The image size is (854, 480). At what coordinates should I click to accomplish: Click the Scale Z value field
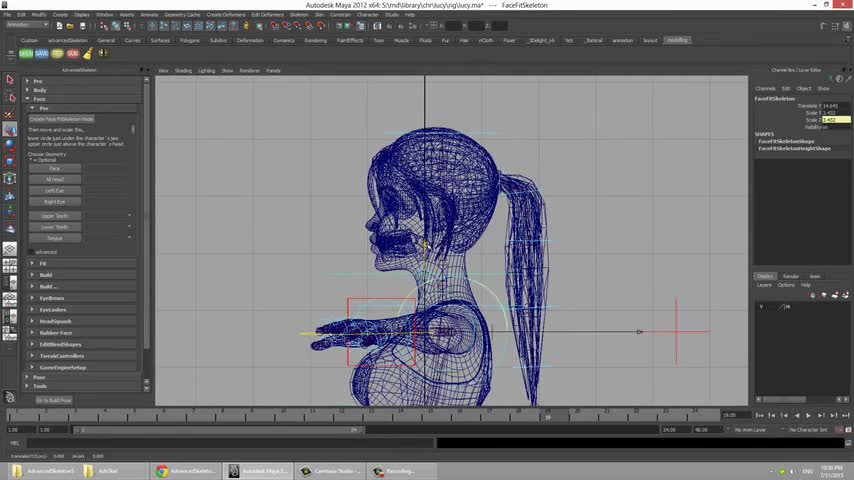click(x=835, y=120)
